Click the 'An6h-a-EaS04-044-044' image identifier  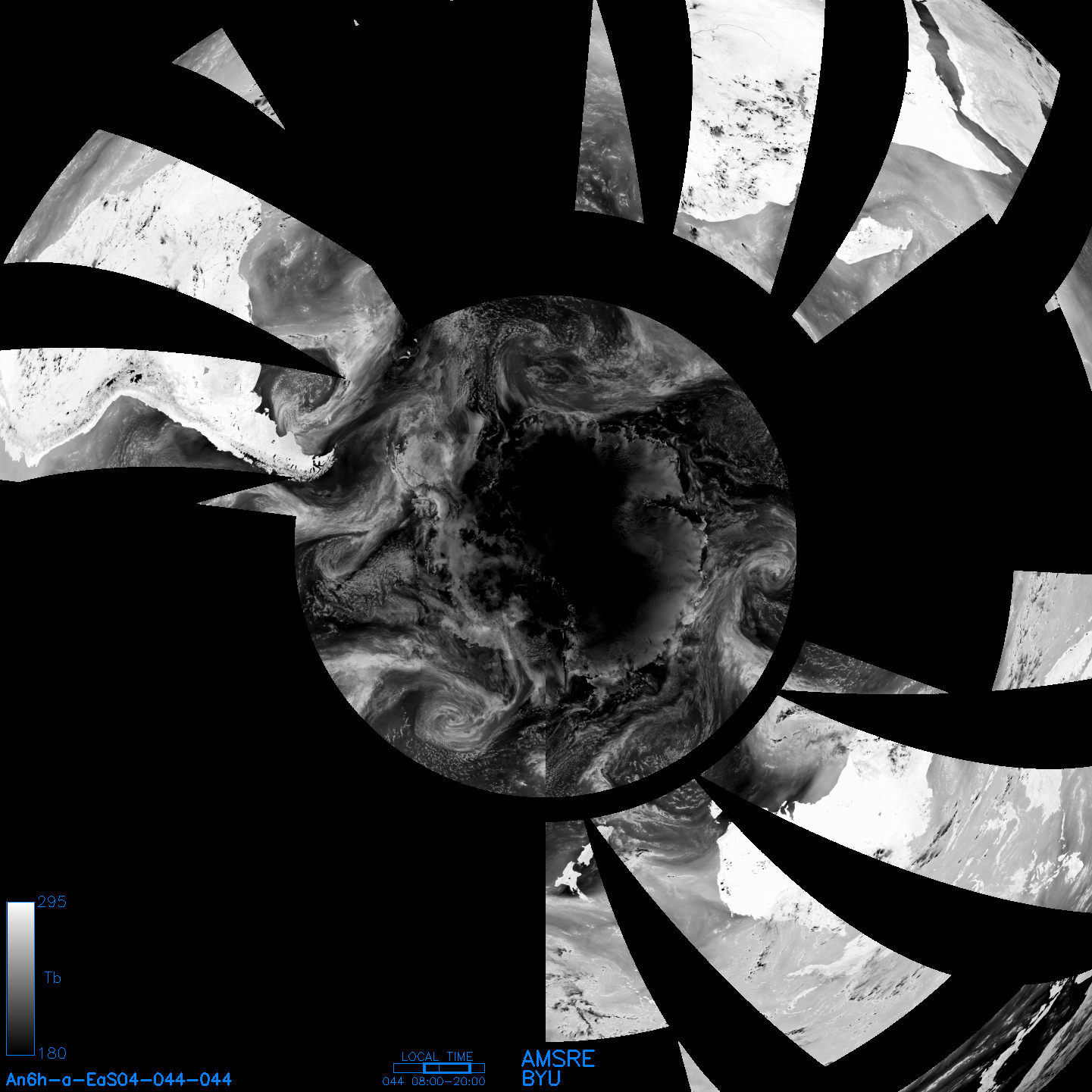[x=119, y=1079]
